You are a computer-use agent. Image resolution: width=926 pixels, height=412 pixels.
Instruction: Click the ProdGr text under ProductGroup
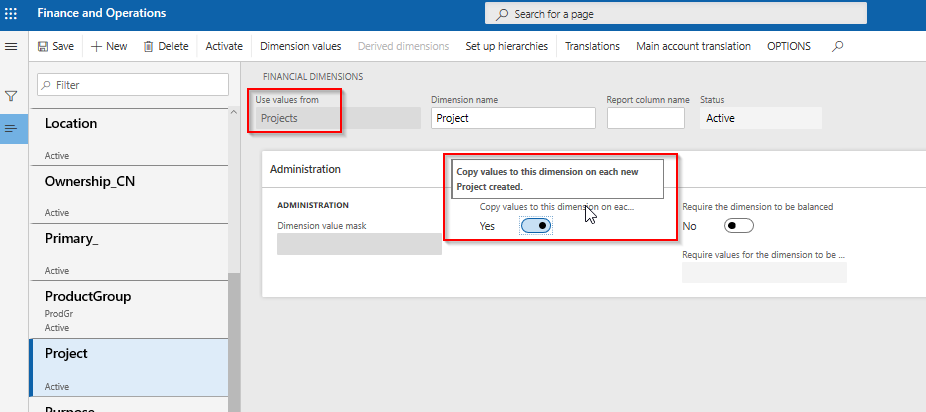(58, 314)
